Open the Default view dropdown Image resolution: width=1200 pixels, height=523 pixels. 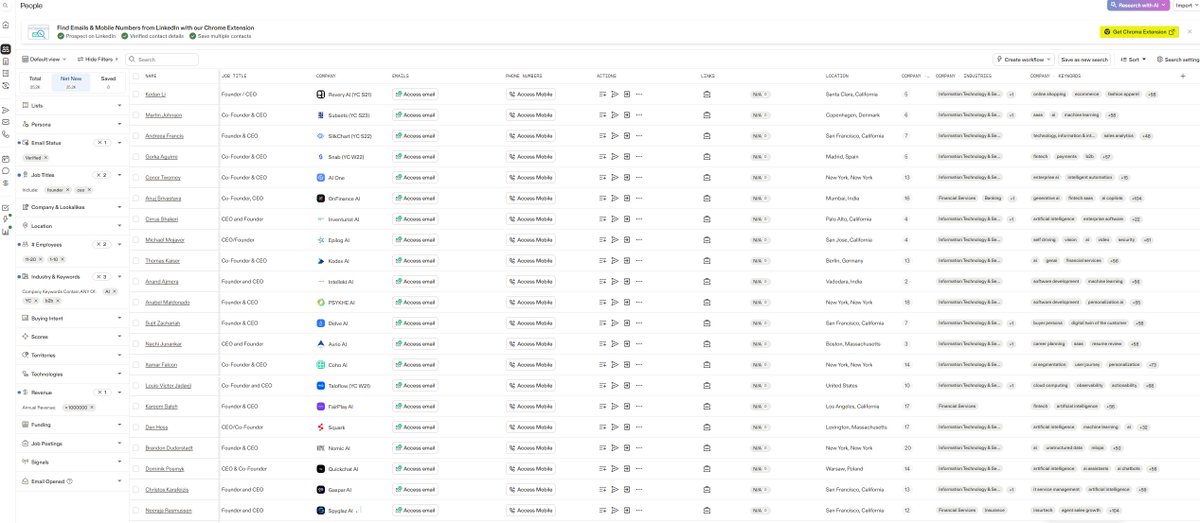[46, 59]
